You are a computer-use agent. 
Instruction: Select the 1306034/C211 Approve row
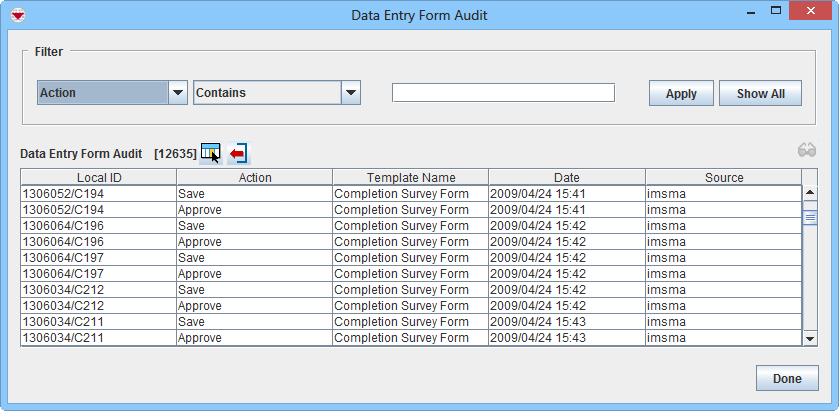(99, 338)
